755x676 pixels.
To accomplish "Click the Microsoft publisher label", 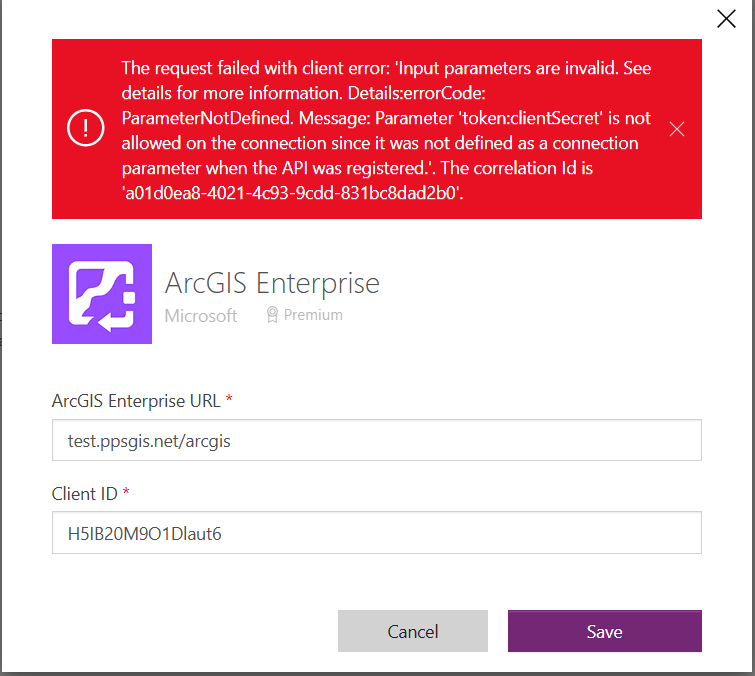I will click(201, 316).
